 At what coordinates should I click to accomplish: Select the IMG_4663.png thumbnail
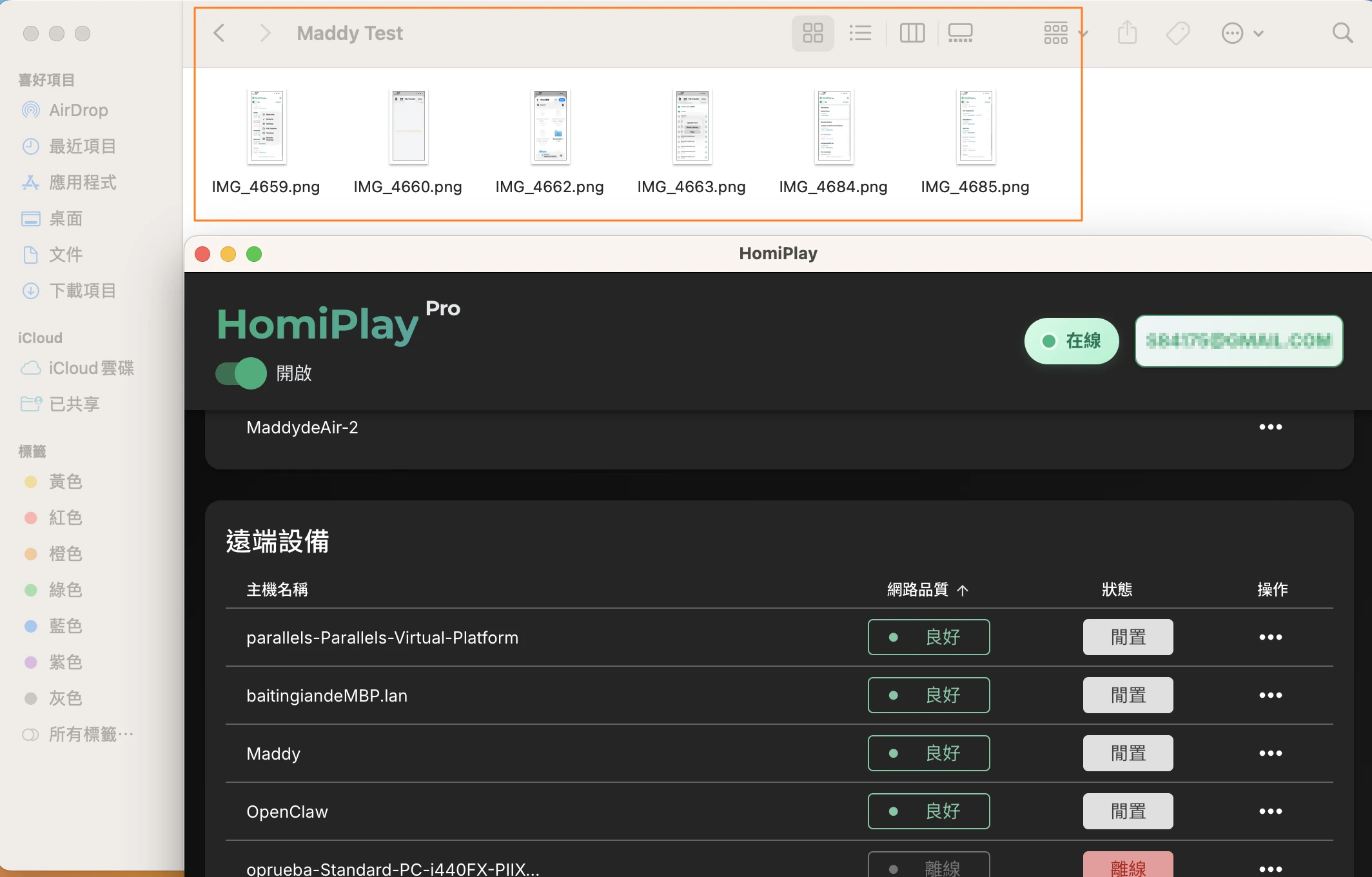(x=692, y=126)
